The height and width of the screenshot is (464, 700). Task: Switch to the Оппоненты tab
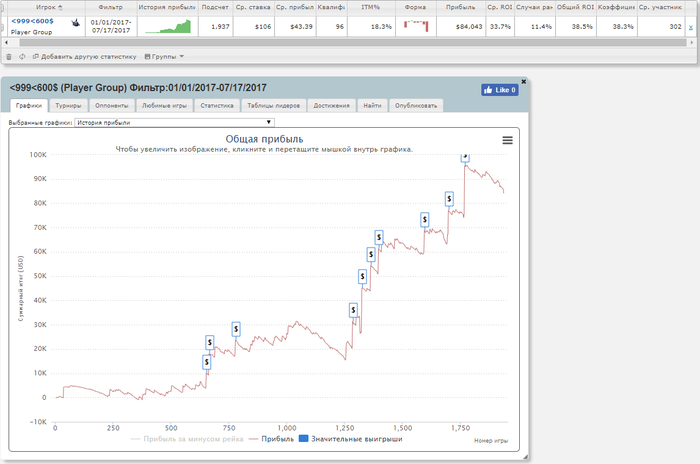click(x=112, y=106)
